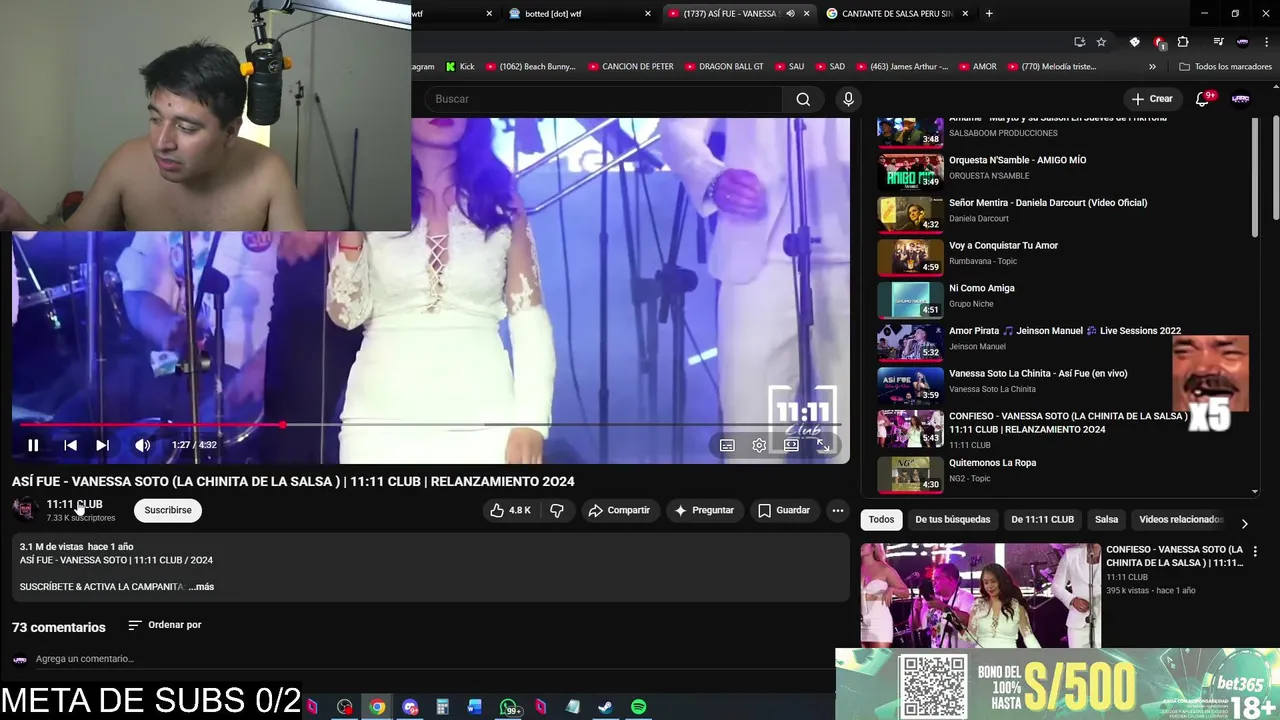1280x720 pixels.
Task: Enter fullscreen on the video player
Action: [823, 445]
